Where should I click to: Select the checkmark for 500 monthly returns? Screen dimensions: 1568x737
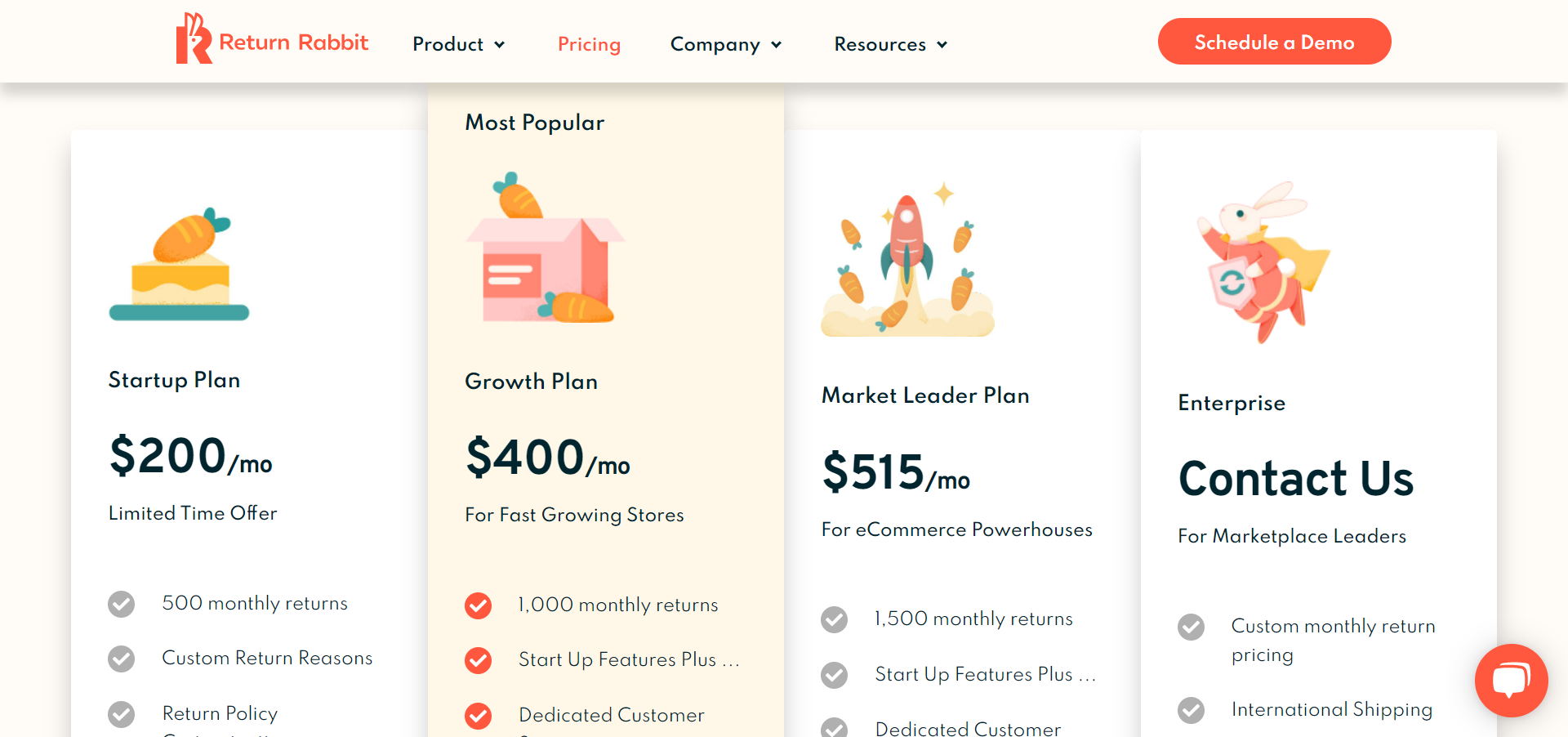[121, 605]
